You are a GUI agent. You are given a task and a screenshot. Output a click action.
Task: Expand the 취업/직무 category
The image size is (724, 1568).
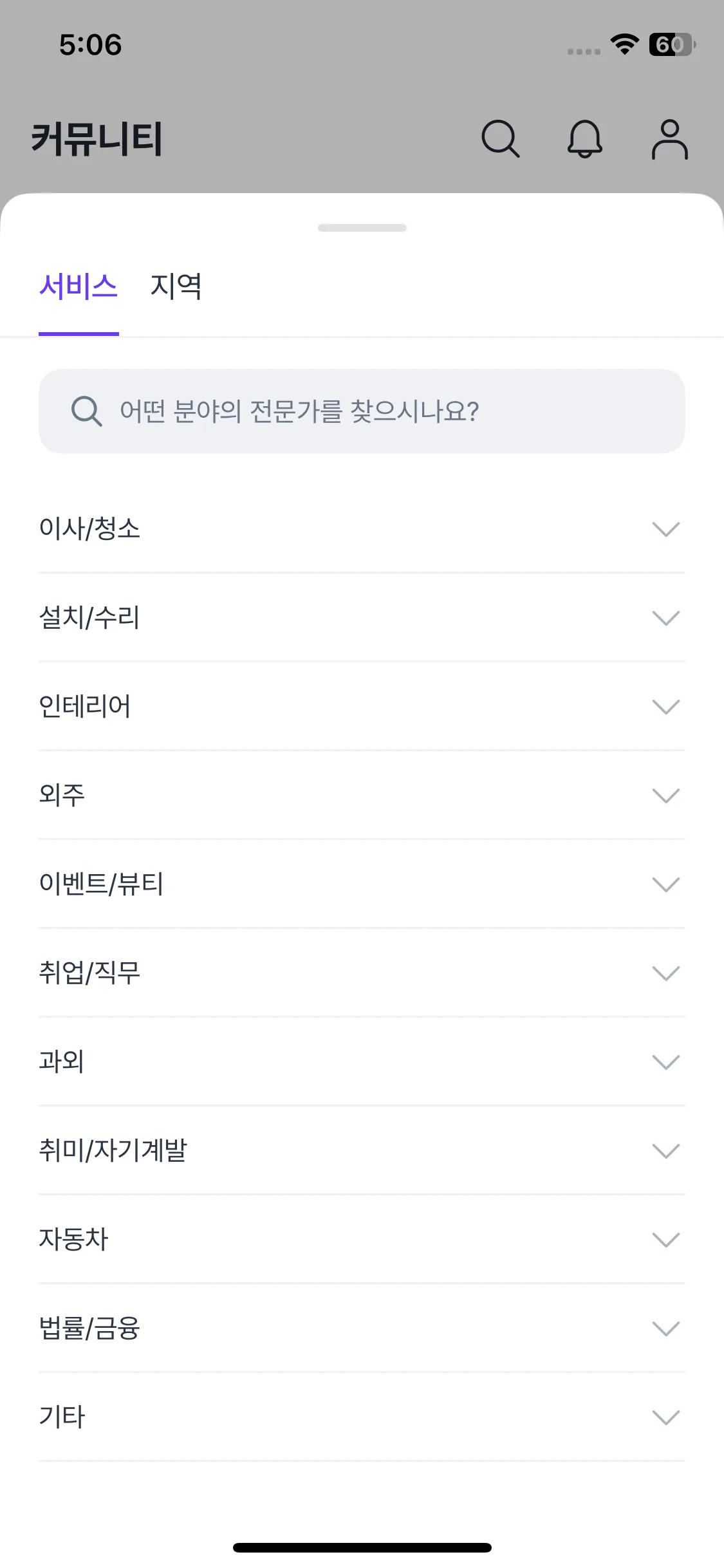362,973
